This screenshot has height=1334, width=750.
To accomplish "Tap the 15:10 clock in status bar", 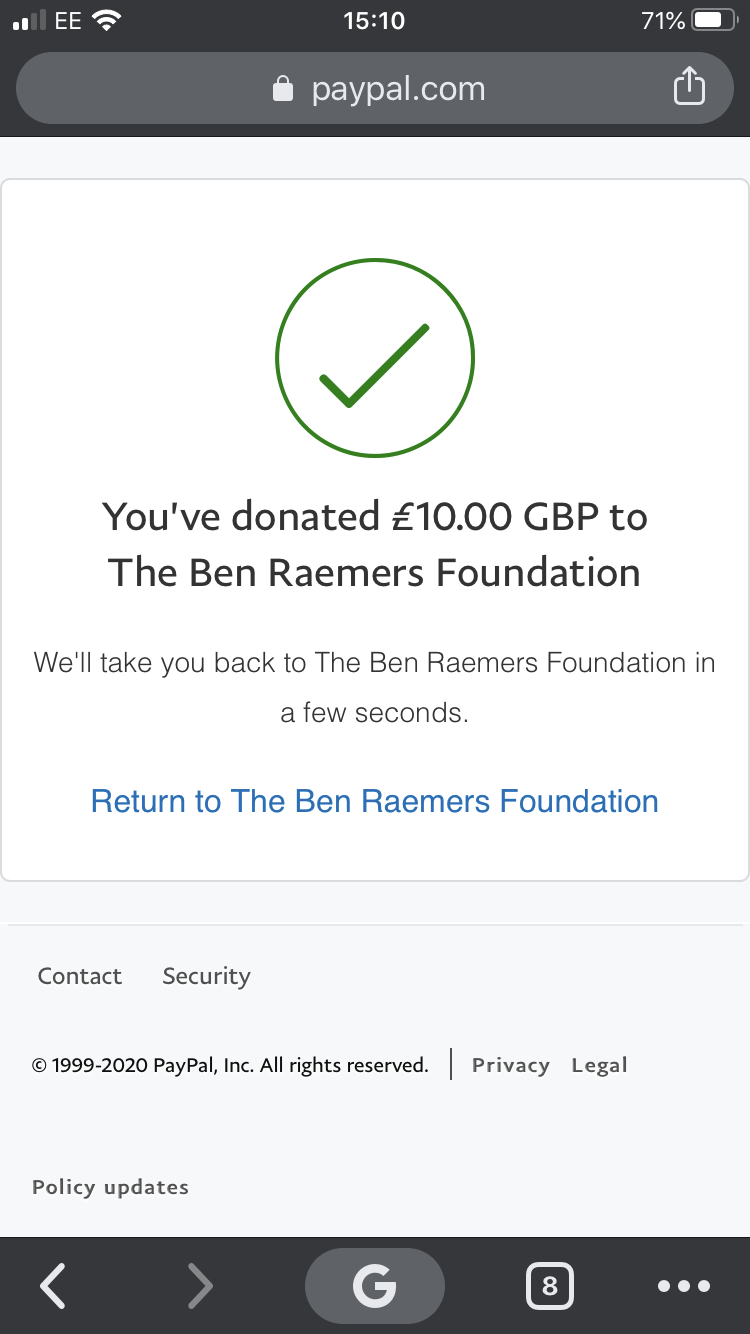I will (x=374, y=21).
